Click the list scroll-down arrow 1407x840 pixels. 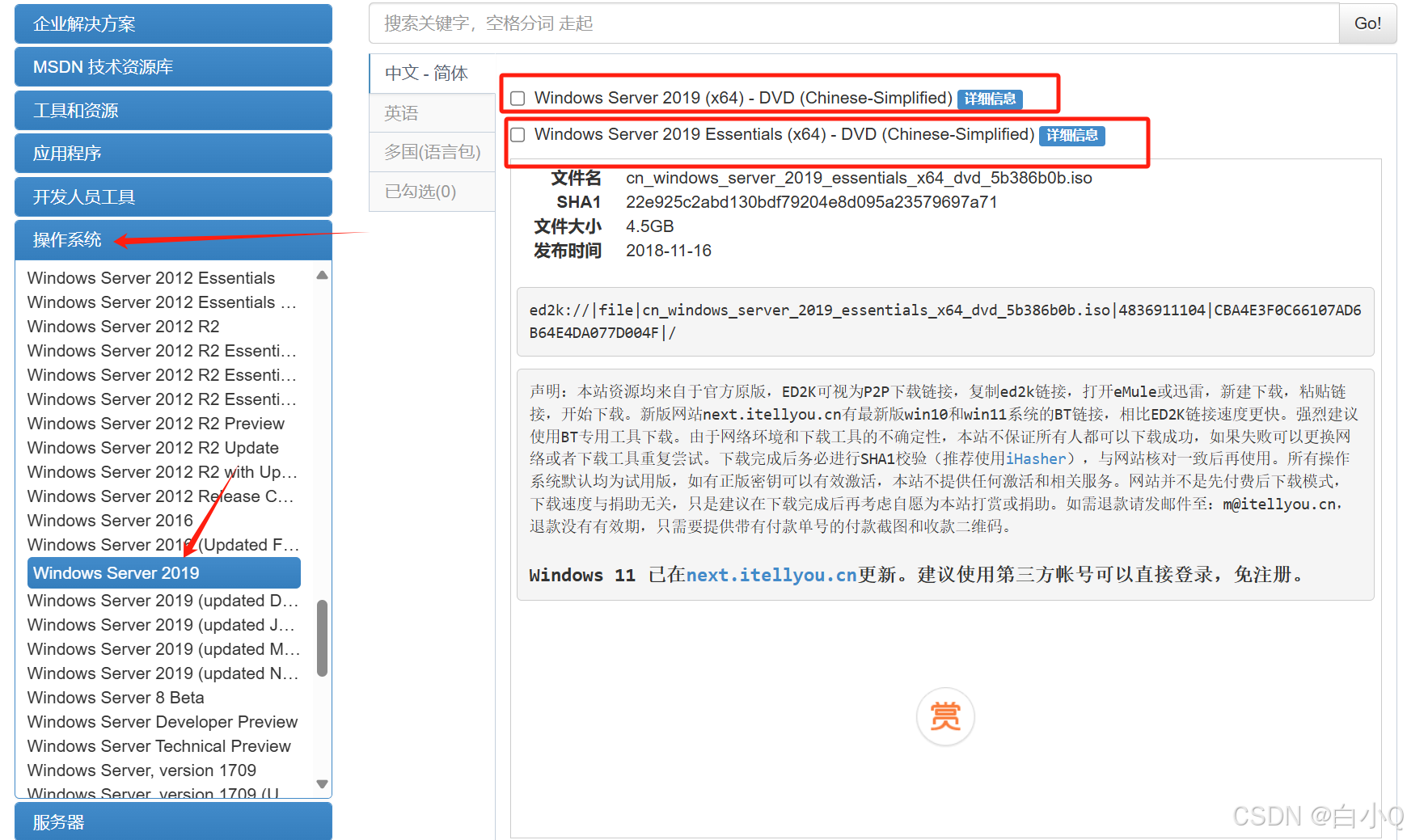pyautogui.click(x=322, y=784)
